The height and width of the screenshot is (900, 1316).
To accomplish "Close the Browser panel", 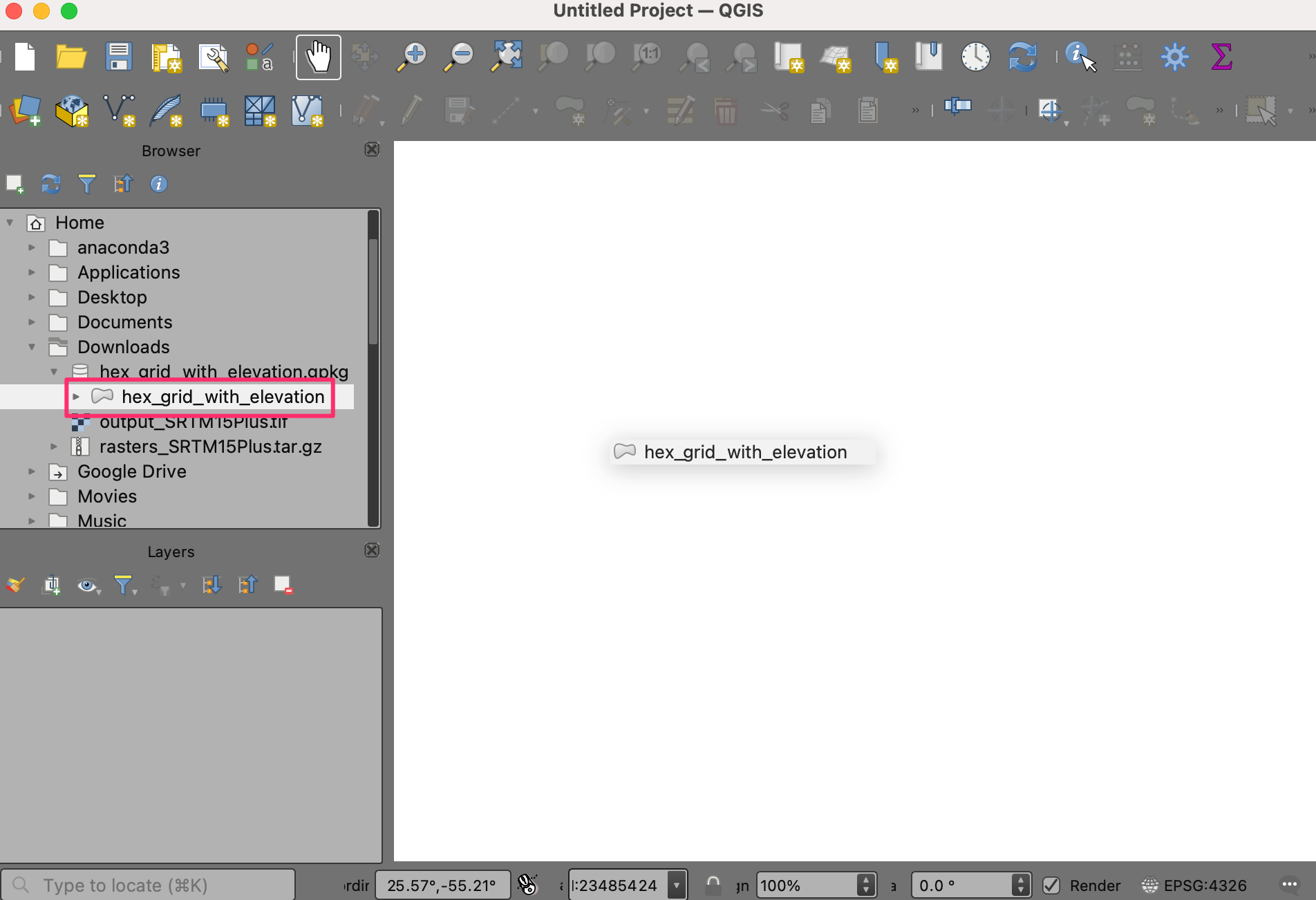I will (372, 150).
